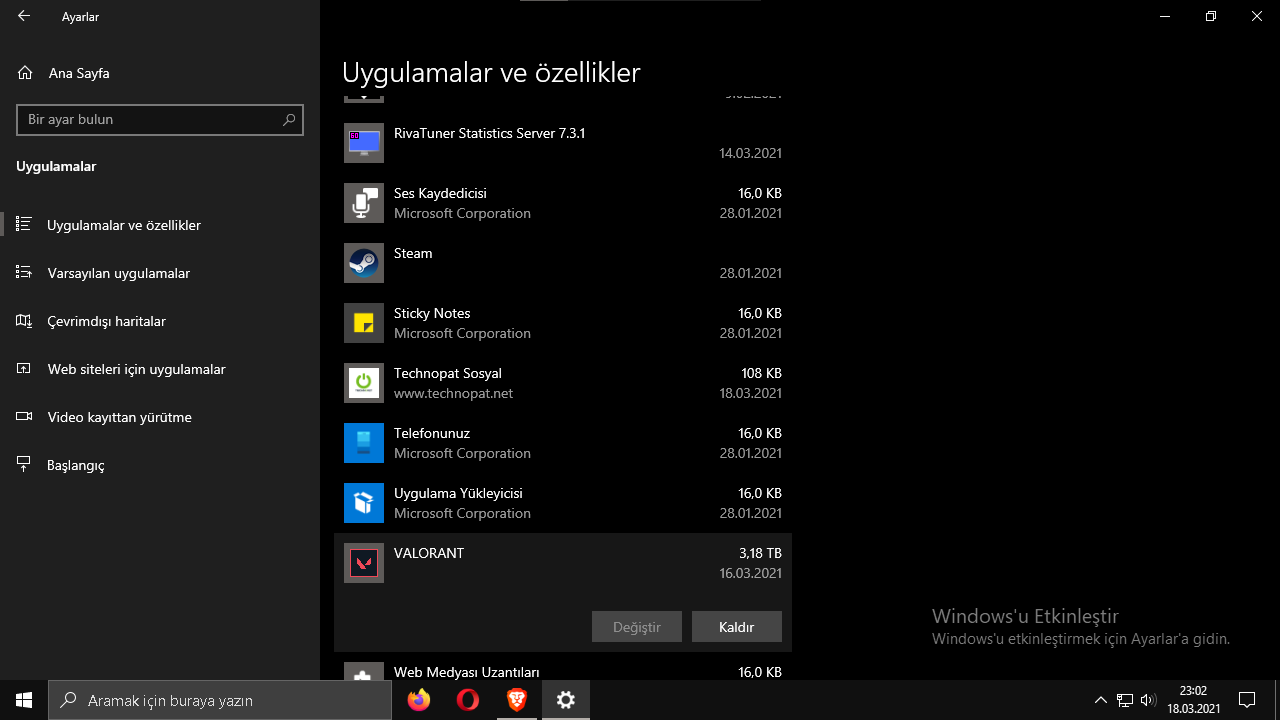Open Uygulamalar ve özellikler section

point(160,225)
